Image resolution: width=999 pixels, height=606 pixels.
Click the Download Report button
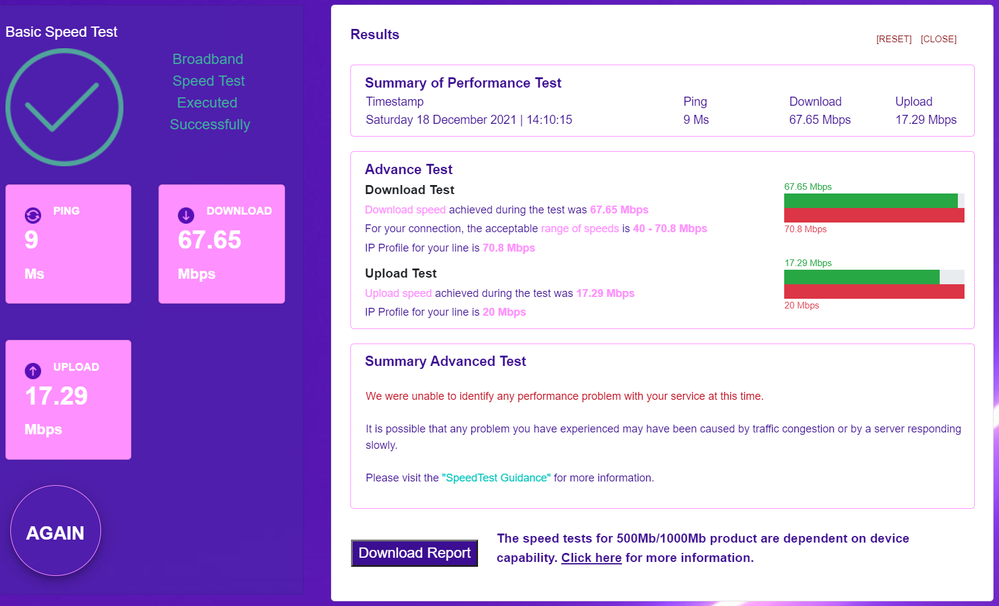[x=414, y=553]
